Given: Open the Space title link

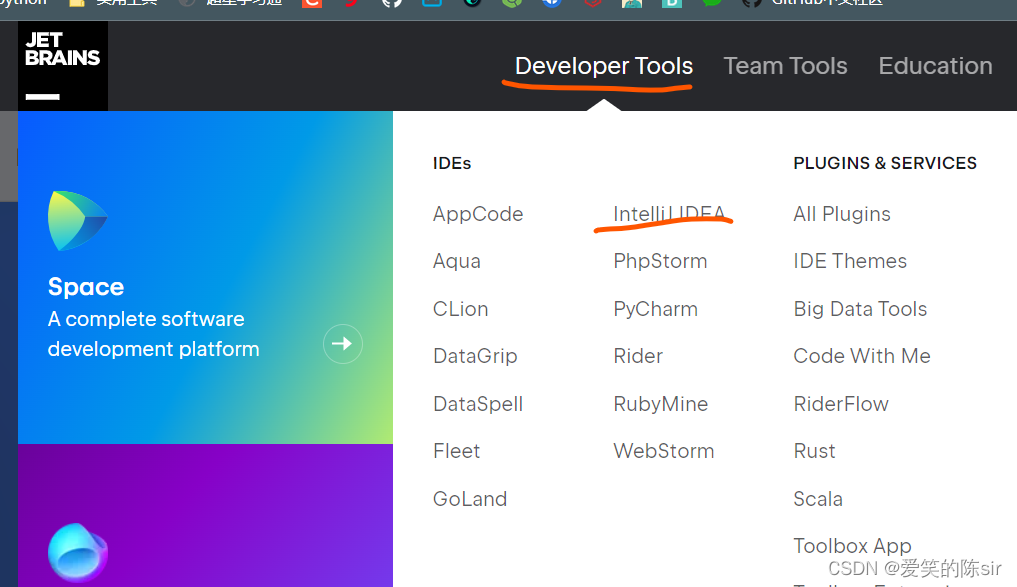Looking at the screenshot, I should coord(86,287).
